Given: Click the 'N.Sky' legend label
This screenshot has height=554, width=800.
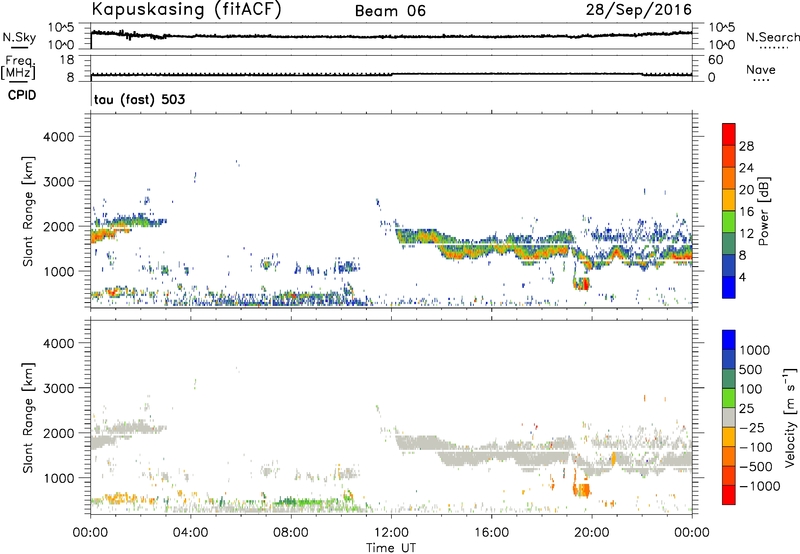Looking at the screenshot, I should (x=19, y=37).
